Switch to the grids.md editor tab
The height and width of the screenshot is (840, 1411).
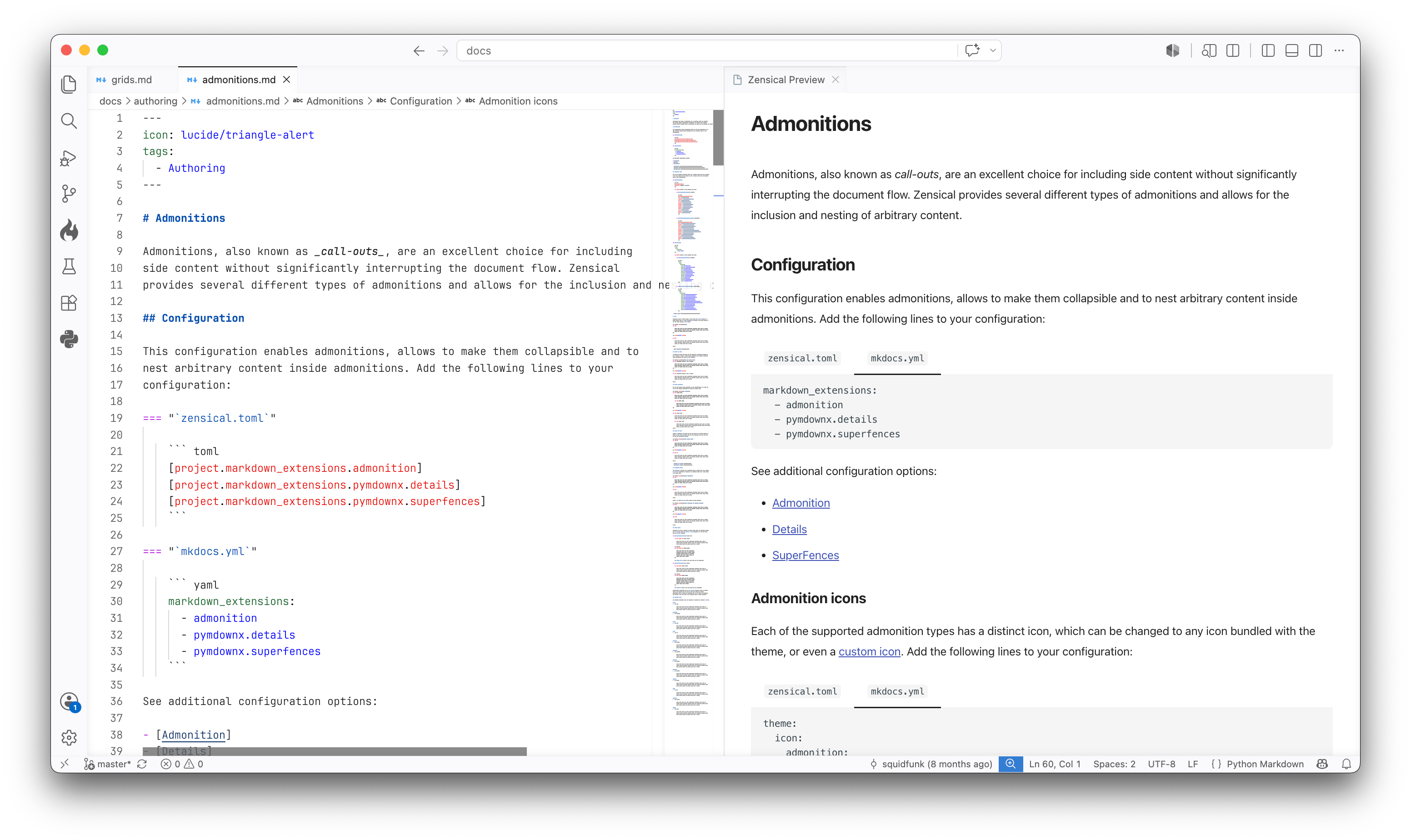point(131,80)
